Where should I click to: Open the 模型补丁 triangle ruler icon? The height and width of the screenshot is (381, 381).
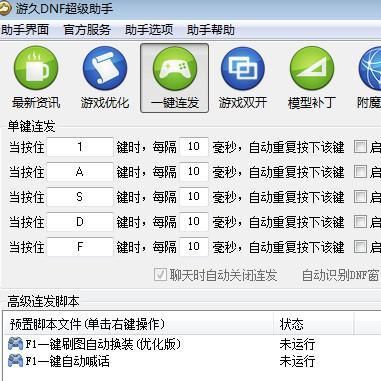pyautogui.click(x=312, y=68)
